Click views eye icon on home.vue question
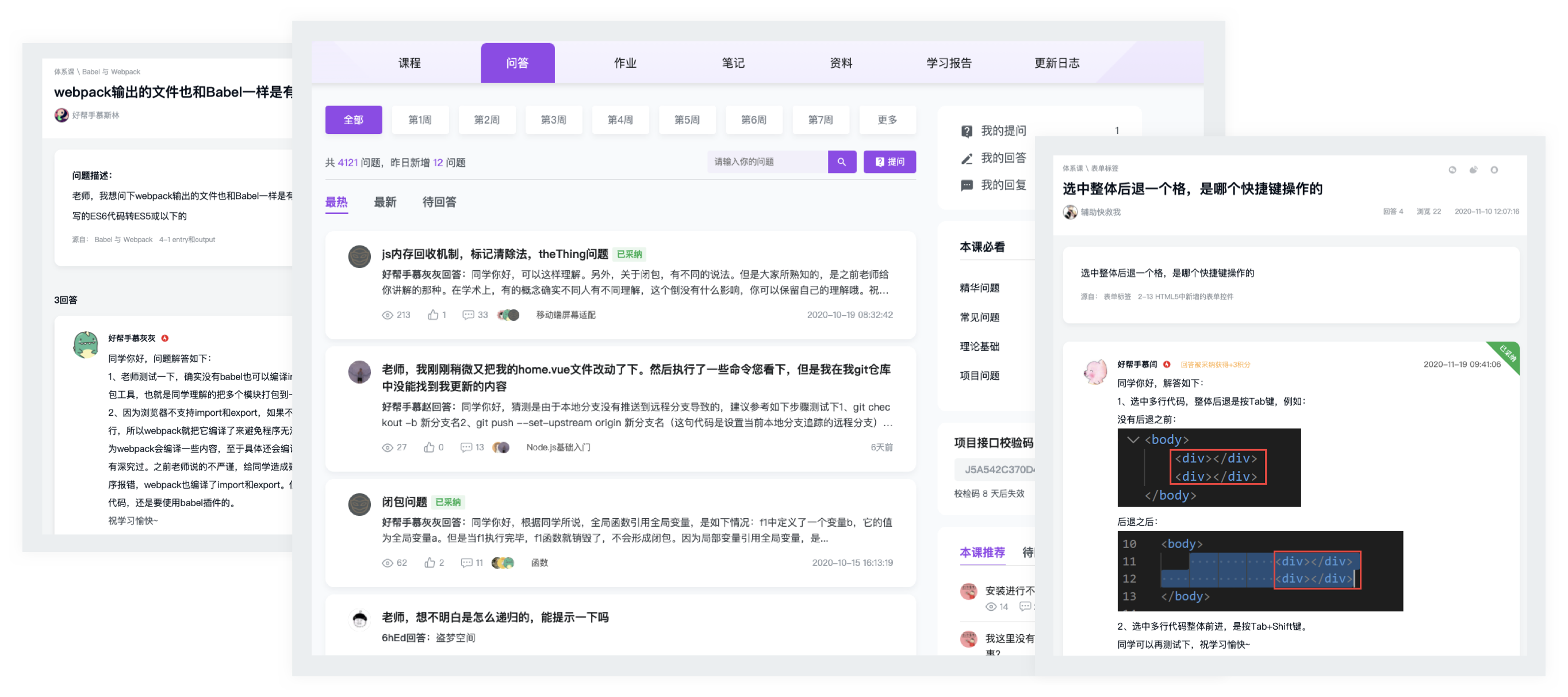Screen dimensions: 1568x697 coord(387,447)
